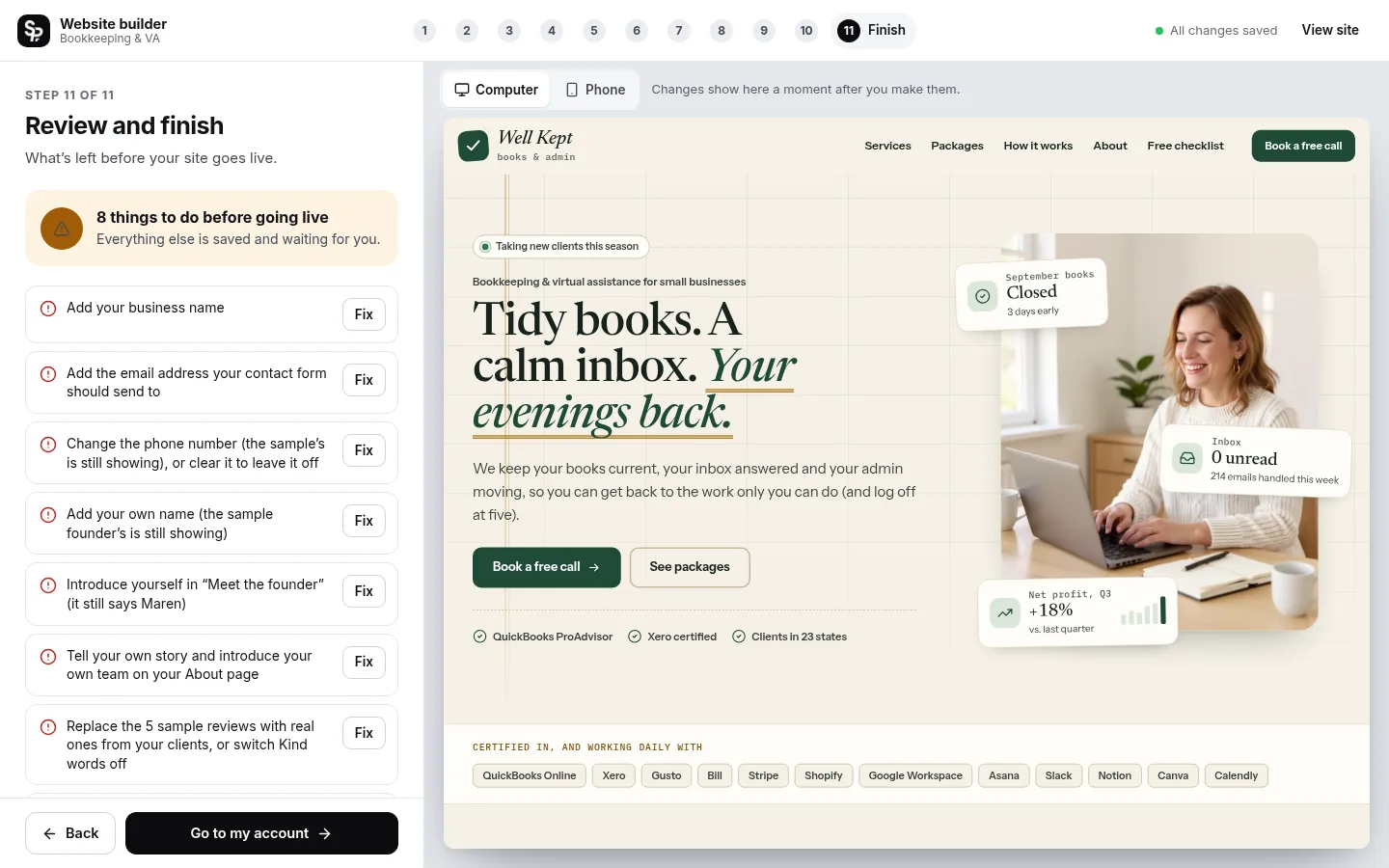The width and height of the screenshot is (1389, 868).
Task: Click header Book a free call button
Action: 1303,146
